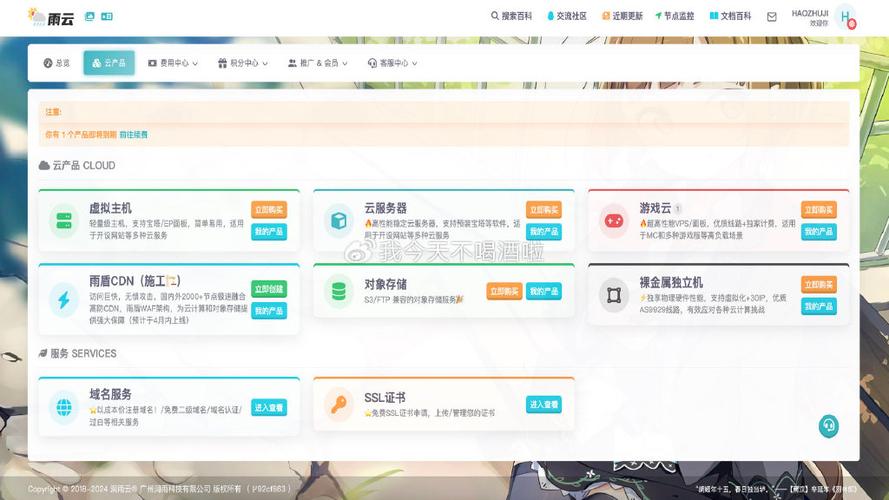The height and width of the screenshot is (500, 889).
Task: Open 节点监控 node monitoring link
Action: coord(675,16)
